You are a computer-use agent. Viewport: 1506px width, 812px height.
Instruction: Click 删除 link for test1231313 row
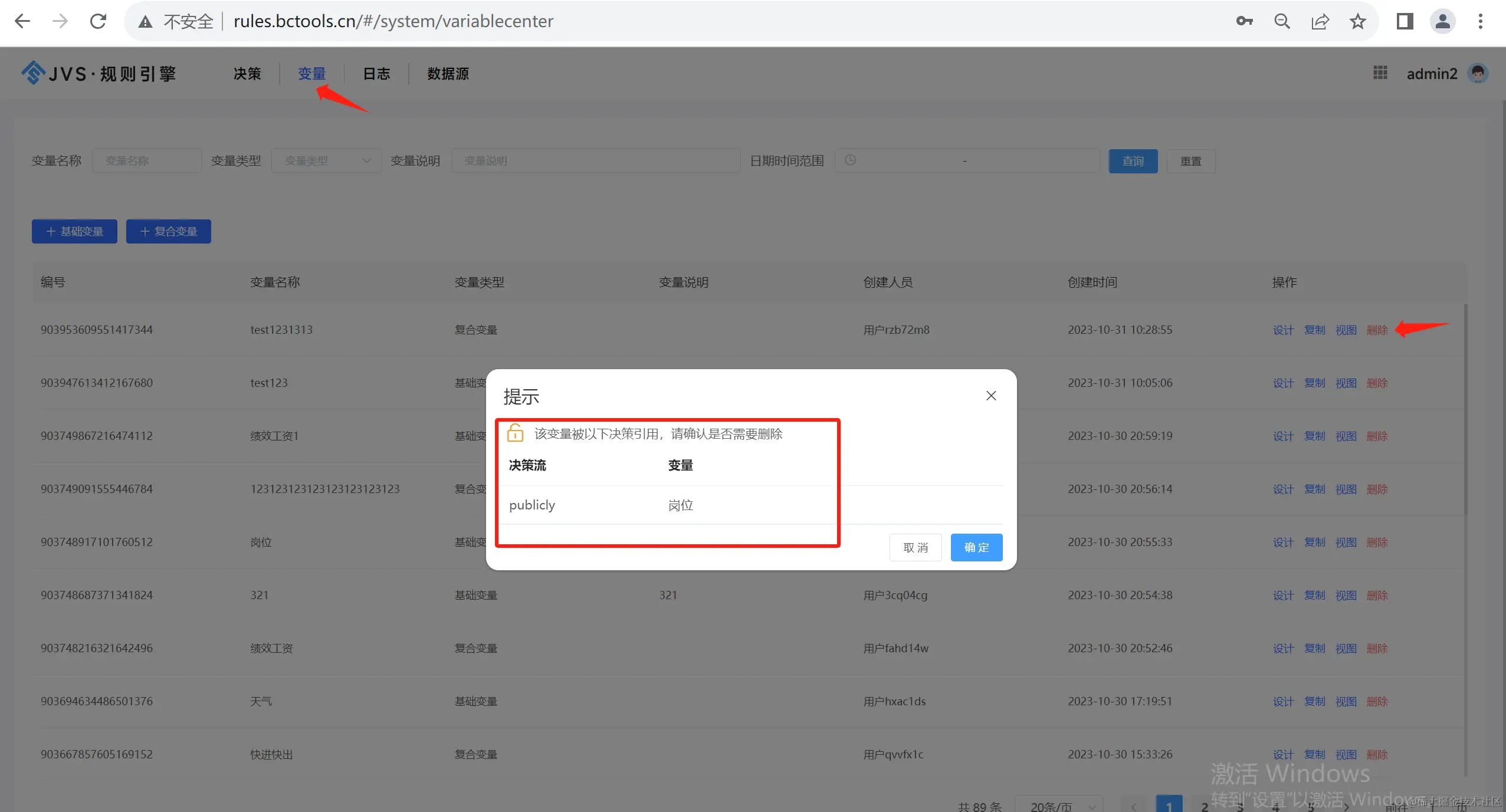(1377, 330)
